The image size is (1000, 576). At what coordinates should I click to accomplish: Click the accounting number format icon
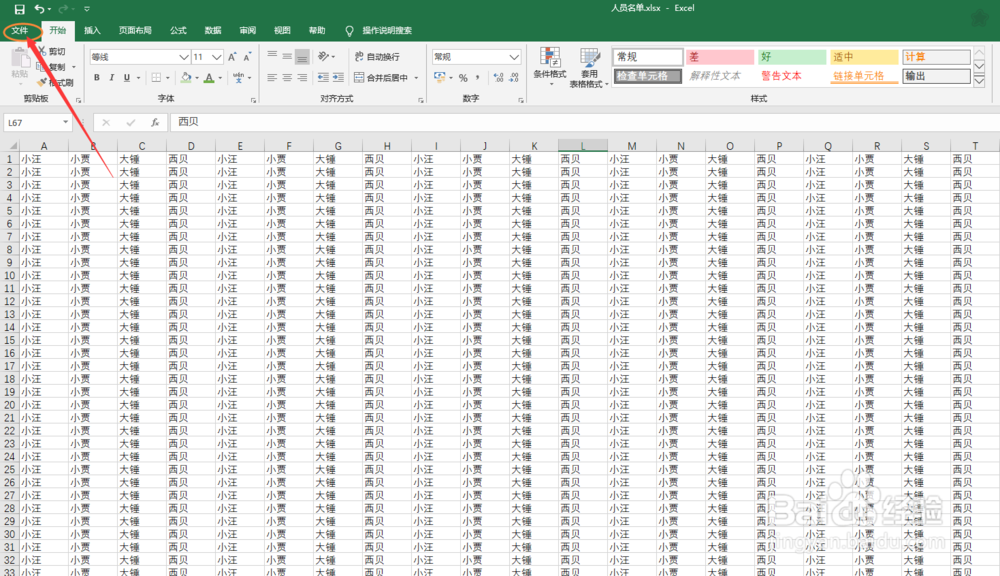(x=439, y=77)
